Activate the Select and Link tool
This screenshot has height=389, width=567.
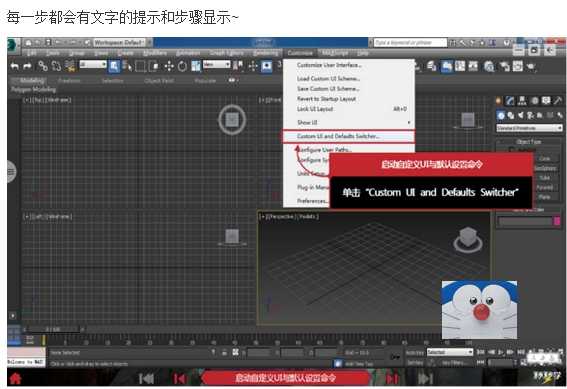43,66
